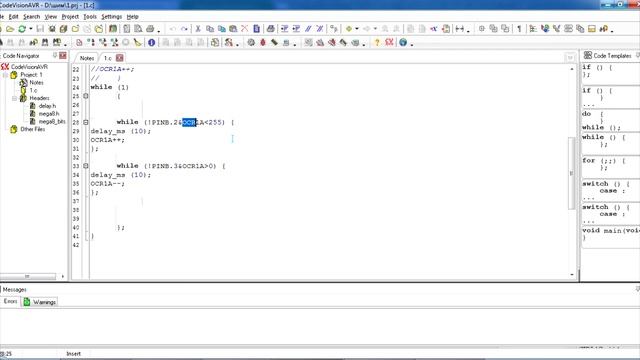Click the Cut scissors icon
Screen dimensions: 640x360
(198, 29)
